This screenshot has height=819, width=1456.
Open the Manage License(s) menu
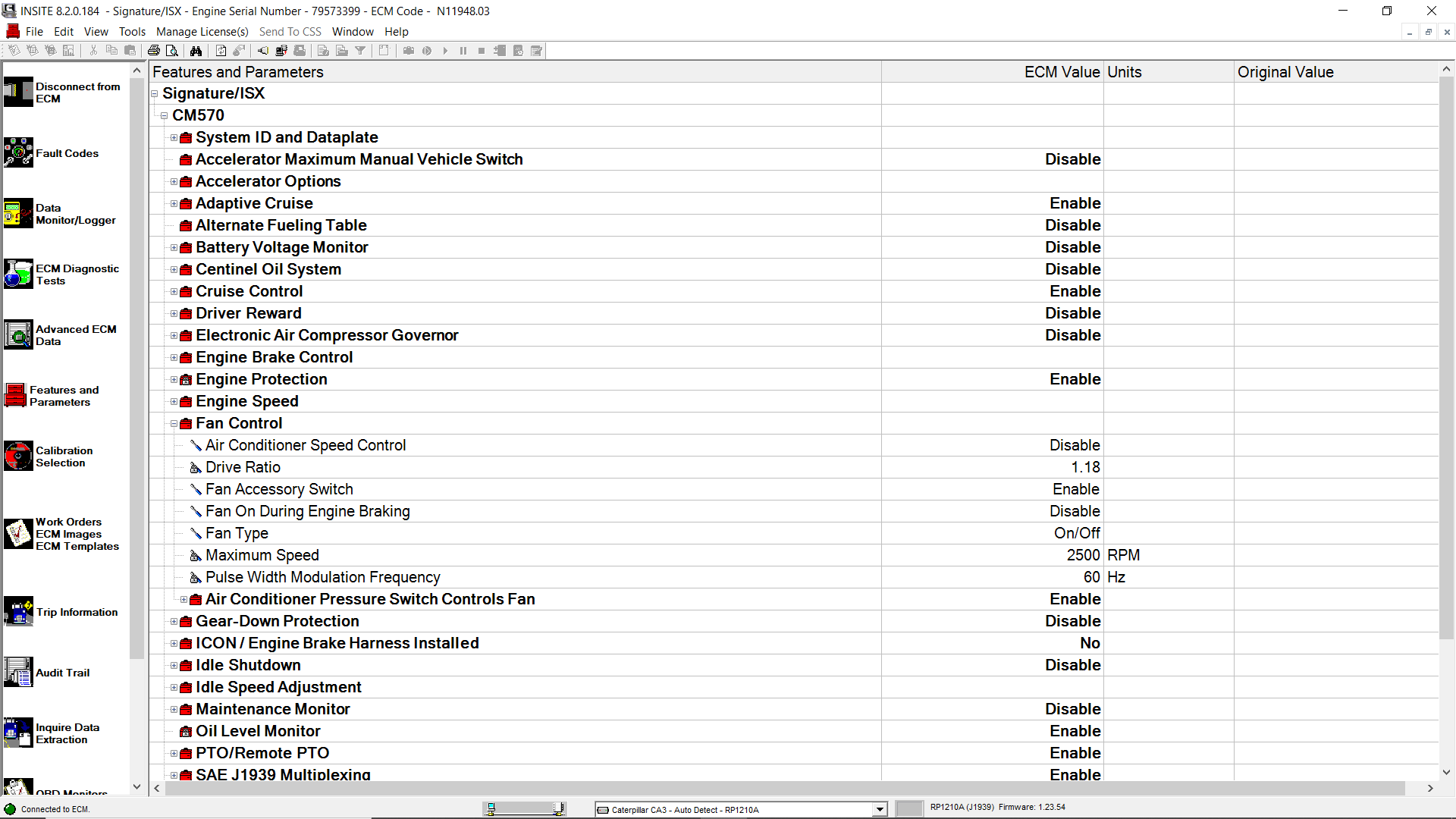click(x=202, y=31)
